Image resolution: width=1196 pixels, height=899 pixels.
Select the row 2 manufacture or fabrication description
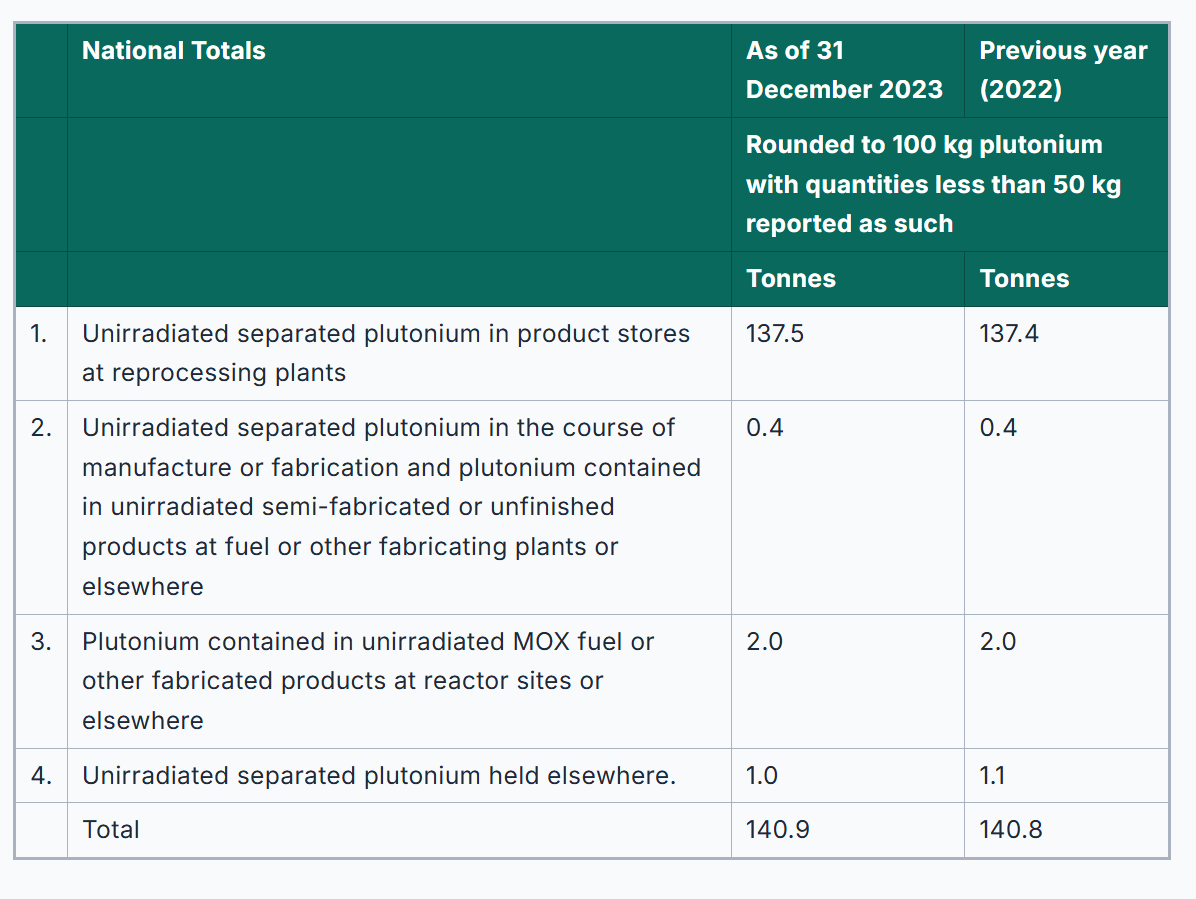pos(390,507)
